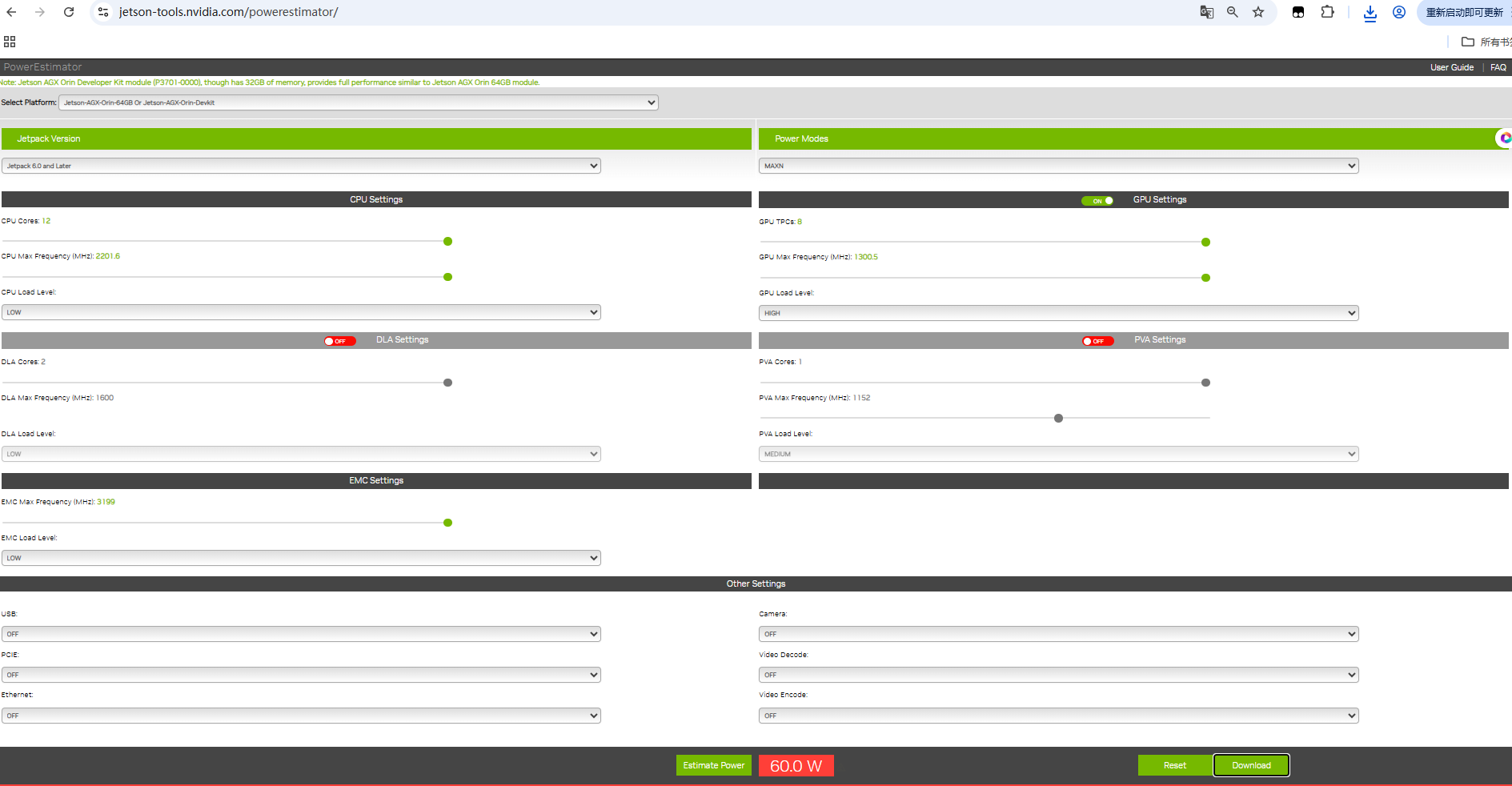Click the translate page icon
The image size is (1512, 786).
(x=1206, y=12)
